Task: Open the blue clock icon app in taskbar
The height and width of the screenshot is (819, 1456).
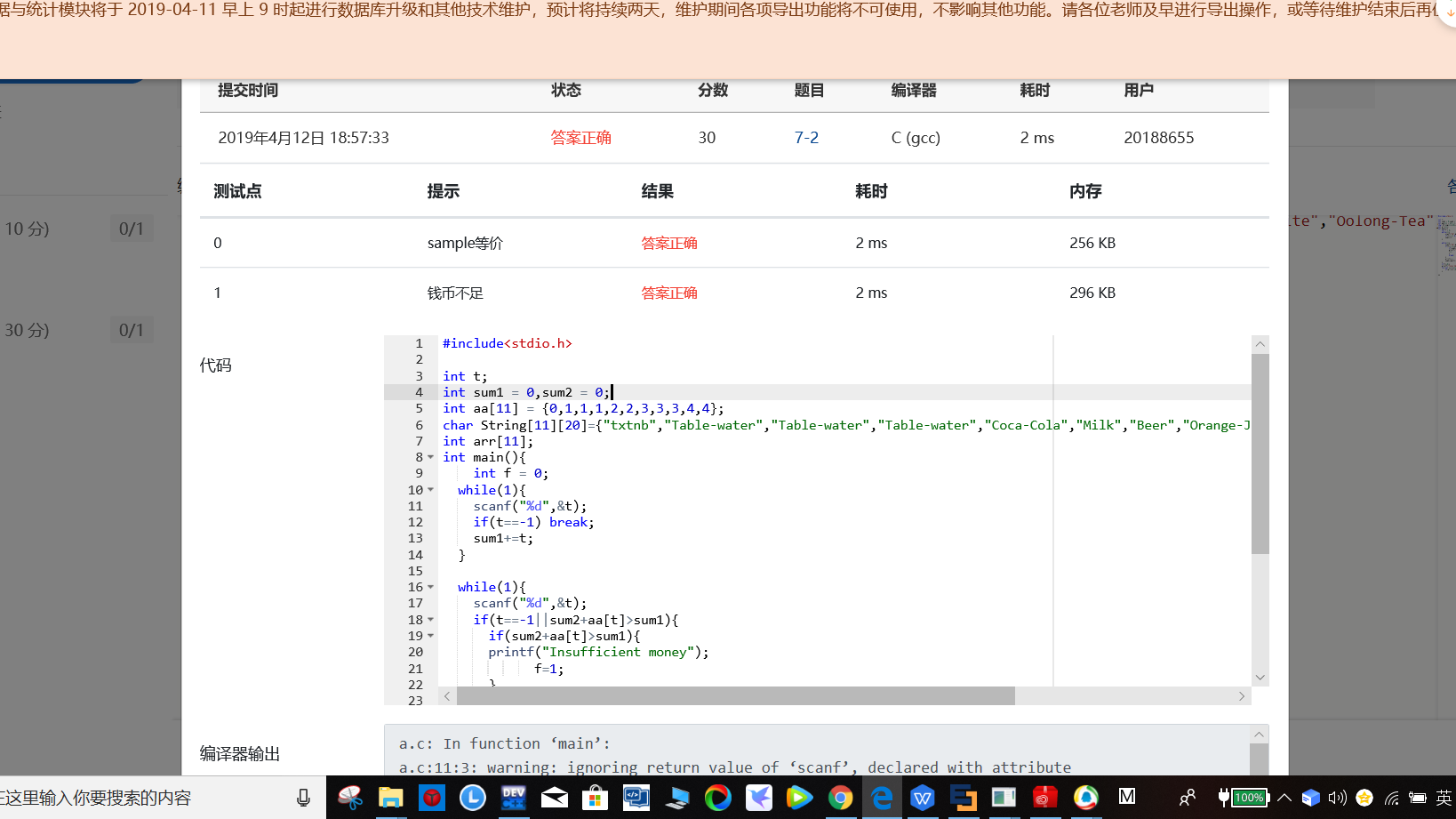Action: click(472, 798)
